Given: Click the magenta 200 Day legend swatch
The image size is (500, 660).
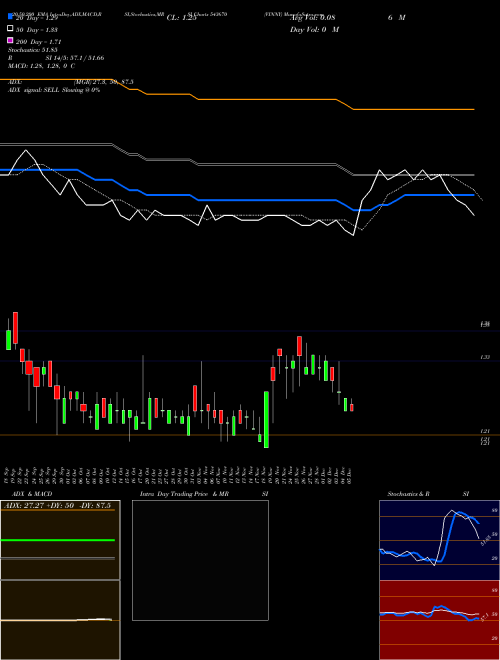Looking at the screenshot, I should [10, 40].
